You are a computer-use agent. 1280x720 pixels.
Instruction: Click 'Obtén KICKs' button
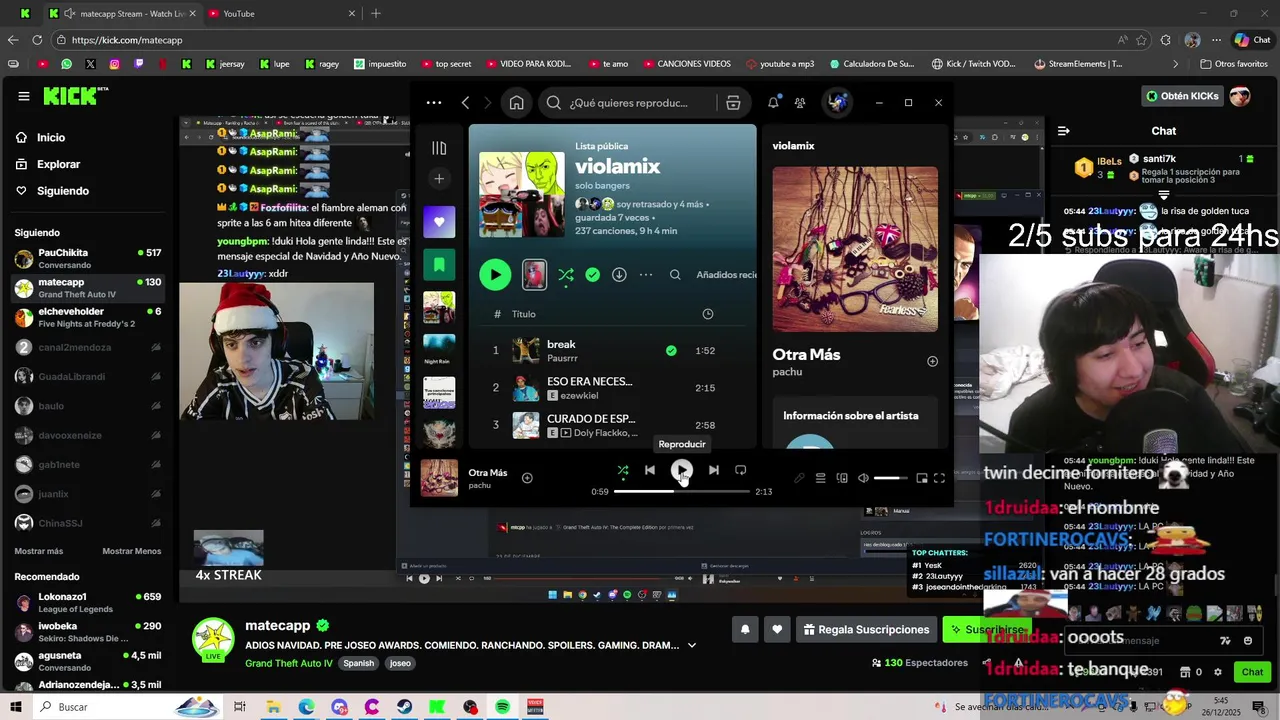(x=1182, y=96)
